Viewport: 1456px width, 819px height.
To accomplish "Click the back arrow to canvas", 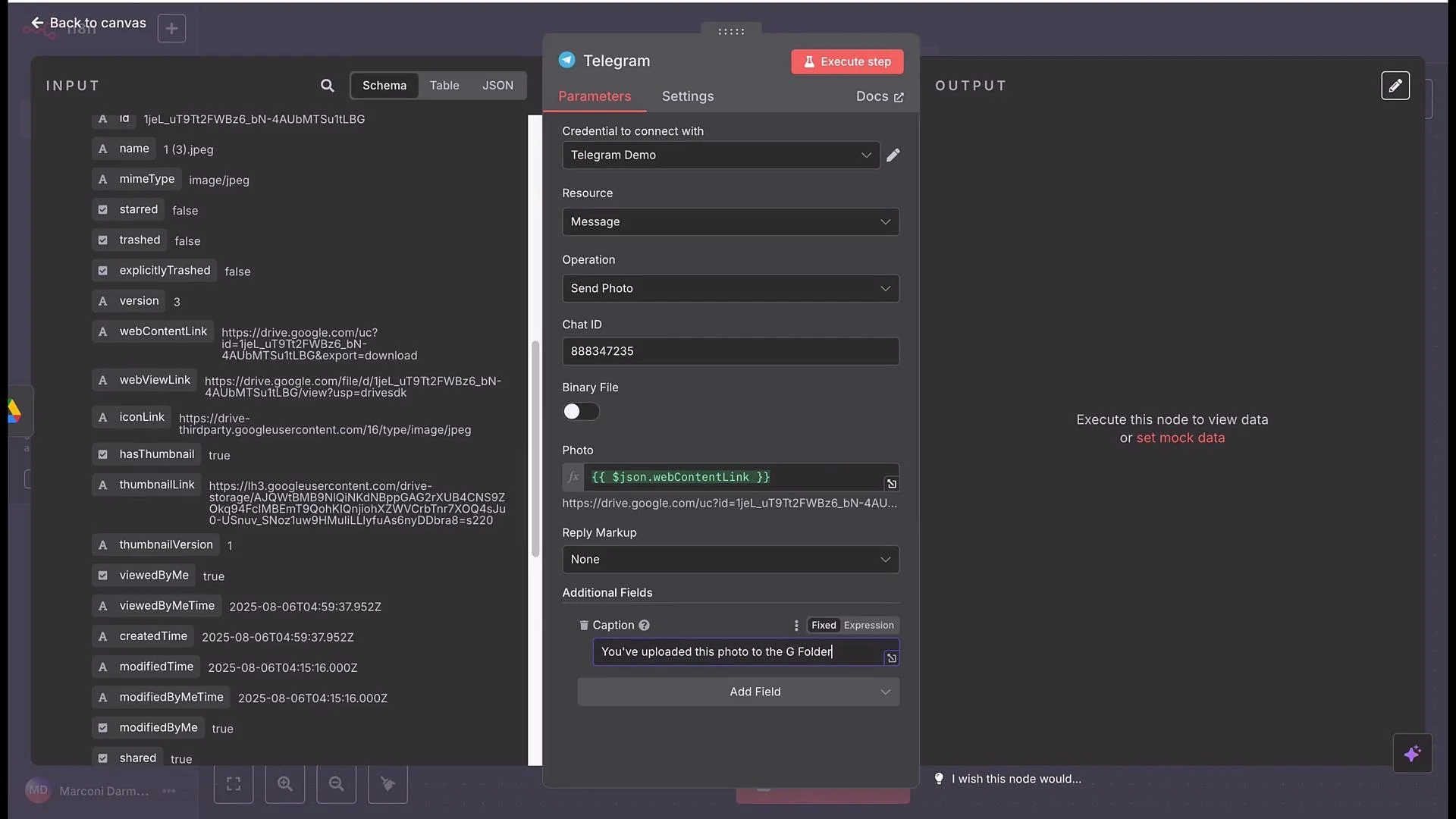I will pos(37,23).
